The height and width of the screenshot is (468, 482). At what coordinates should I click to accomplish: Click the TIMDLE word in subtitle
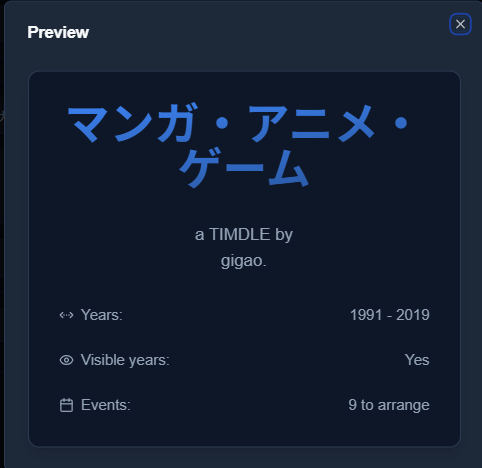[240, 234]
